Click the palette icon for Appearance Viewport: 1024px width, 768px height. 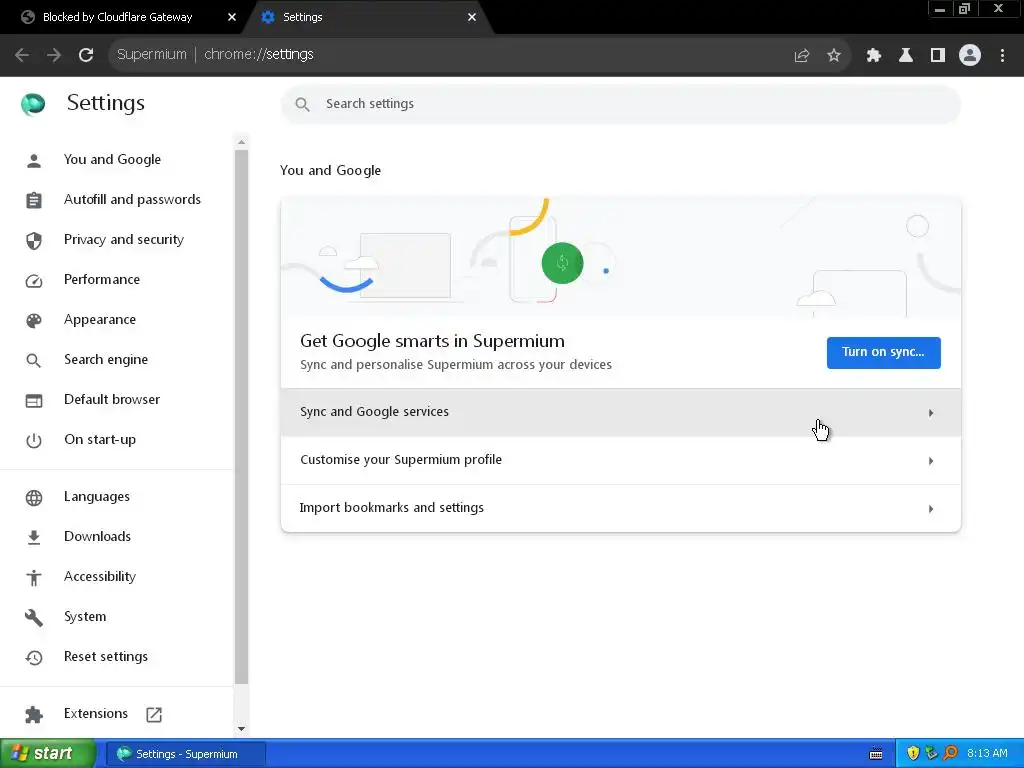(x=34, y=320)
